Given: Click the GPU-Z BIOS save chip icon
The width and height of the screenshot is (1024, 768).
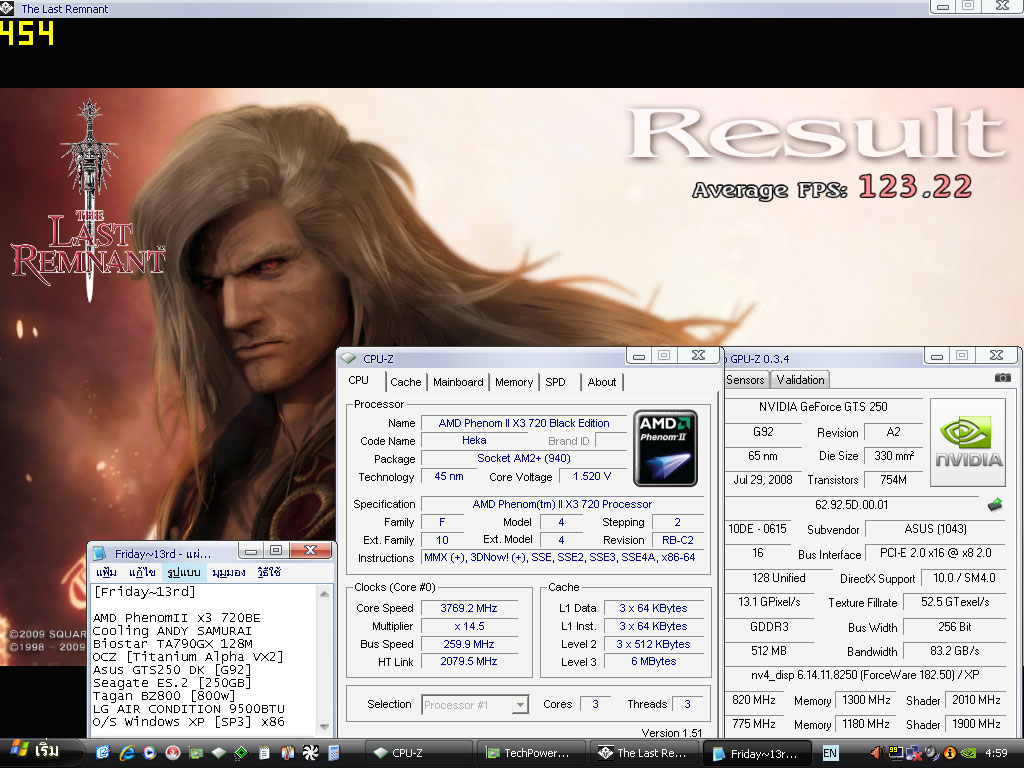Looking at the screenshot, I should (x=995, y=505).
